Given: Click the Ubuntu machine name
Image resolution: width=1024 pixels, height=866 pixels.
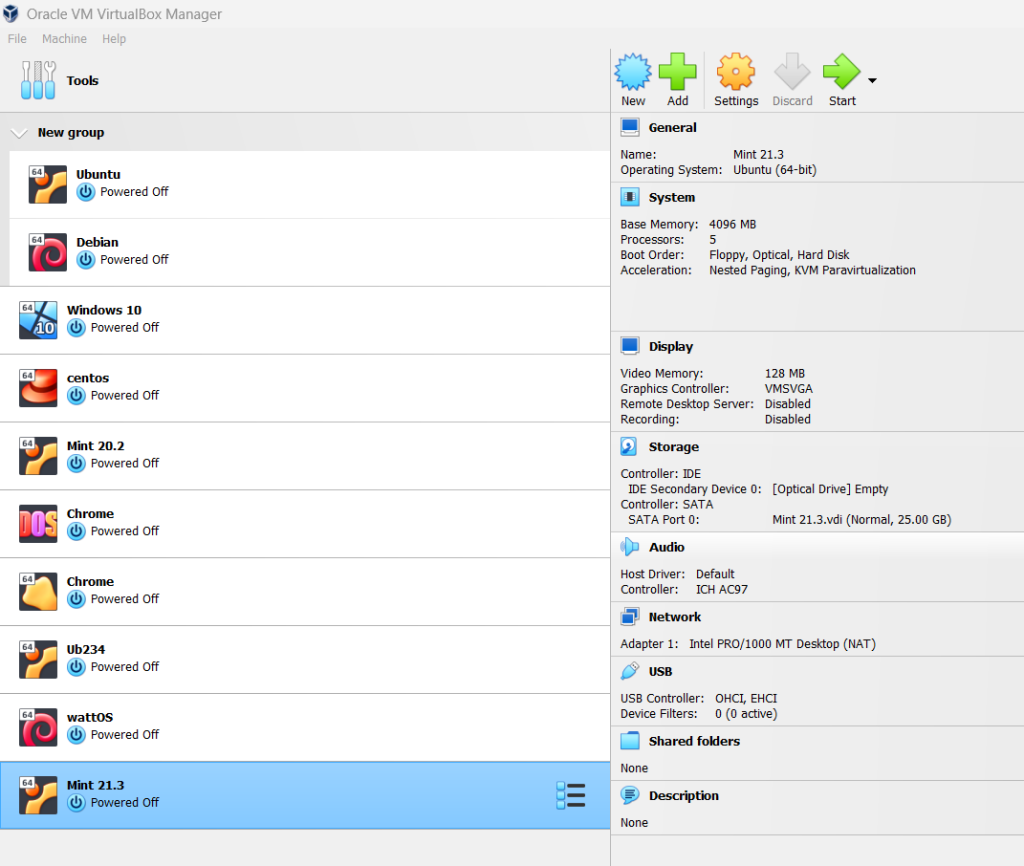Looking at the screenshot, I should tap(98, 174).
